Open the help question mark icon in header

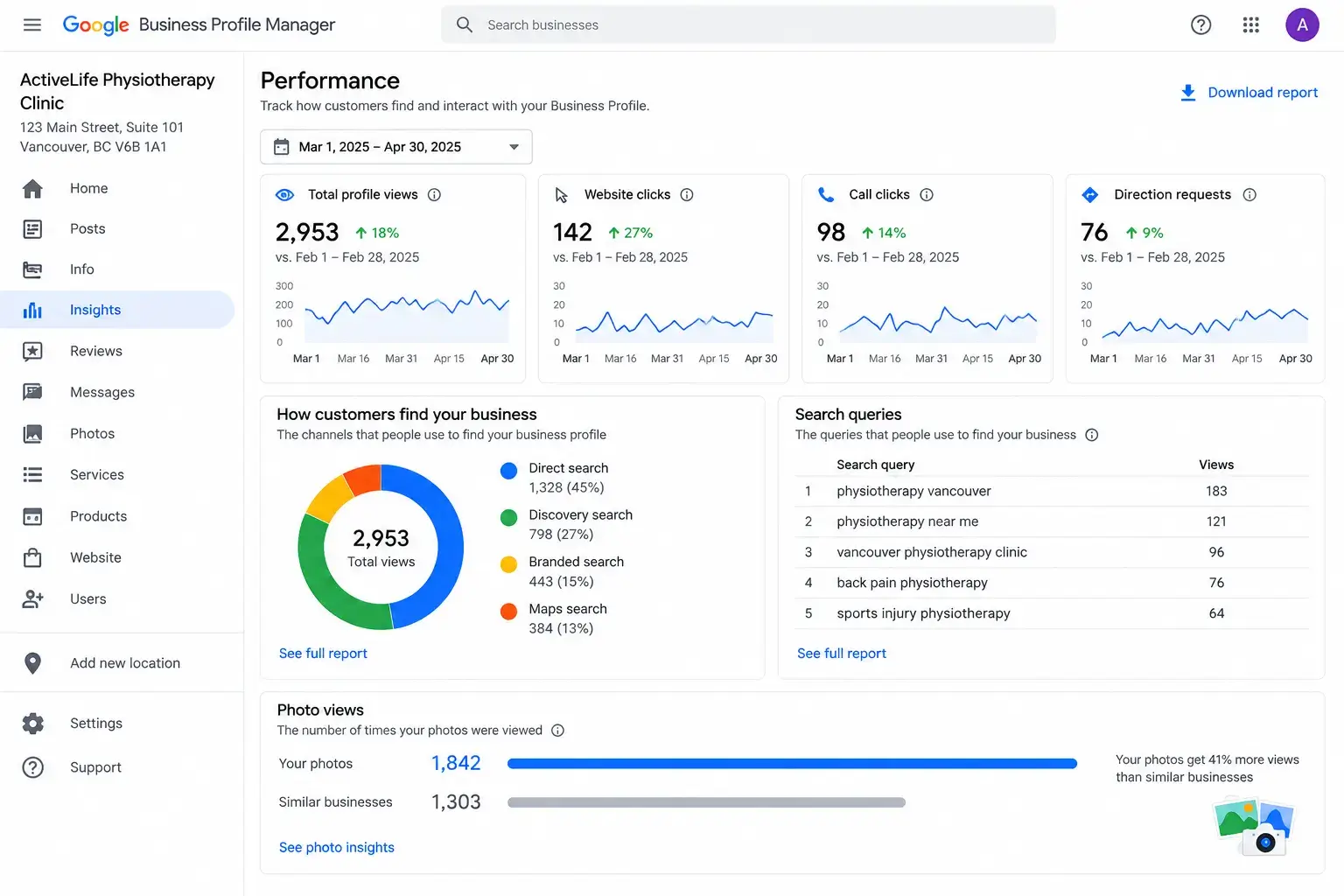[x=1201, y=24]
